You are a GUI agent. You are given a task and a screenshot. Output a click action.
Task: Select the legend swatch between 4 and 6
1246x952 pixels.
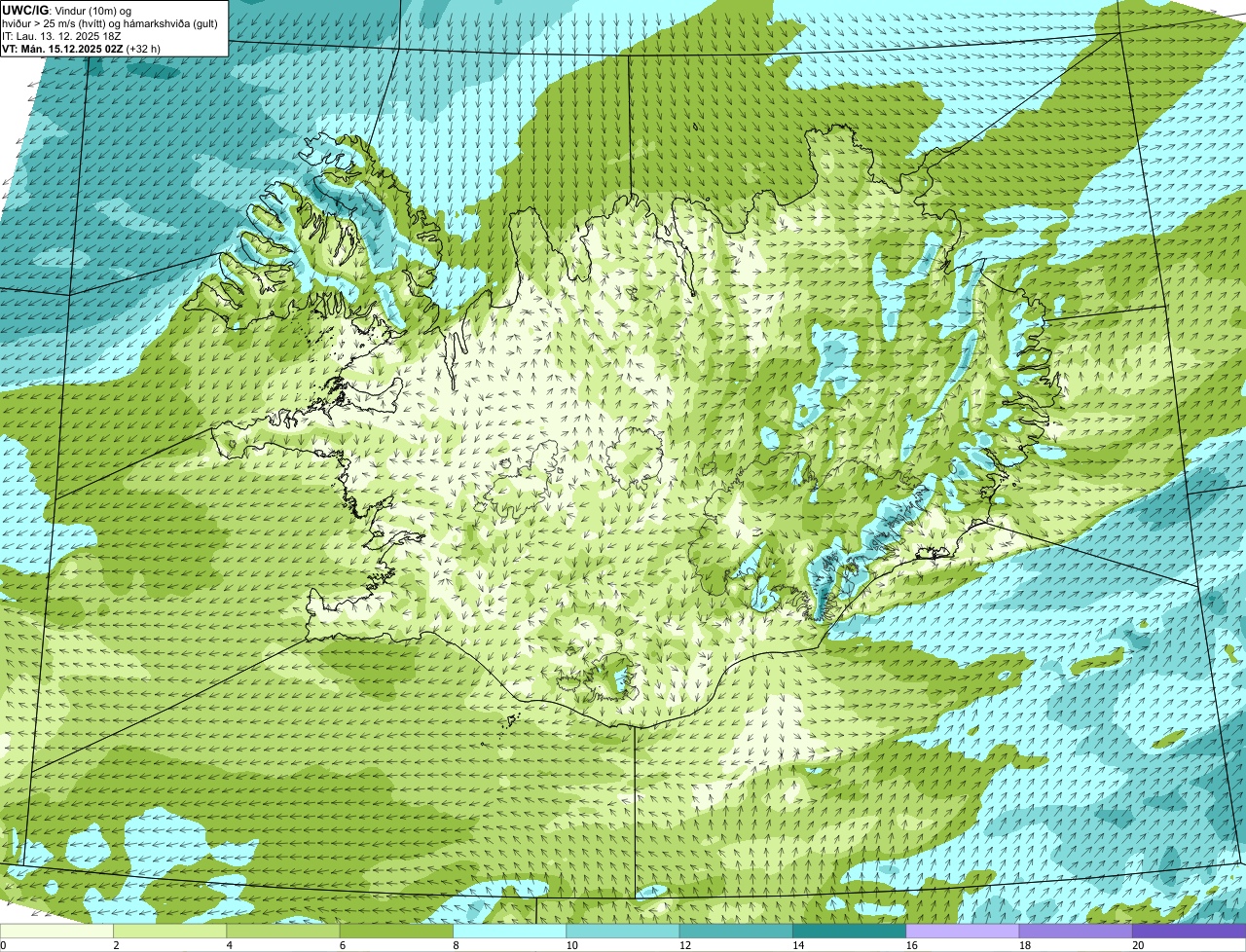[x=283, y=931]
